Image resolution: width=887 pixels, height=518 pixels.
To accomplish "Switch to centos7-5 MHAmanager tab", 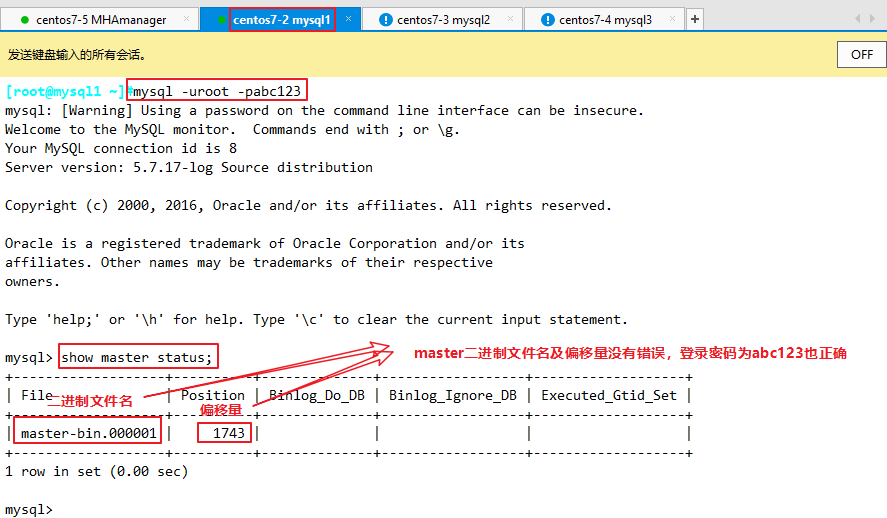I will 101,20.
